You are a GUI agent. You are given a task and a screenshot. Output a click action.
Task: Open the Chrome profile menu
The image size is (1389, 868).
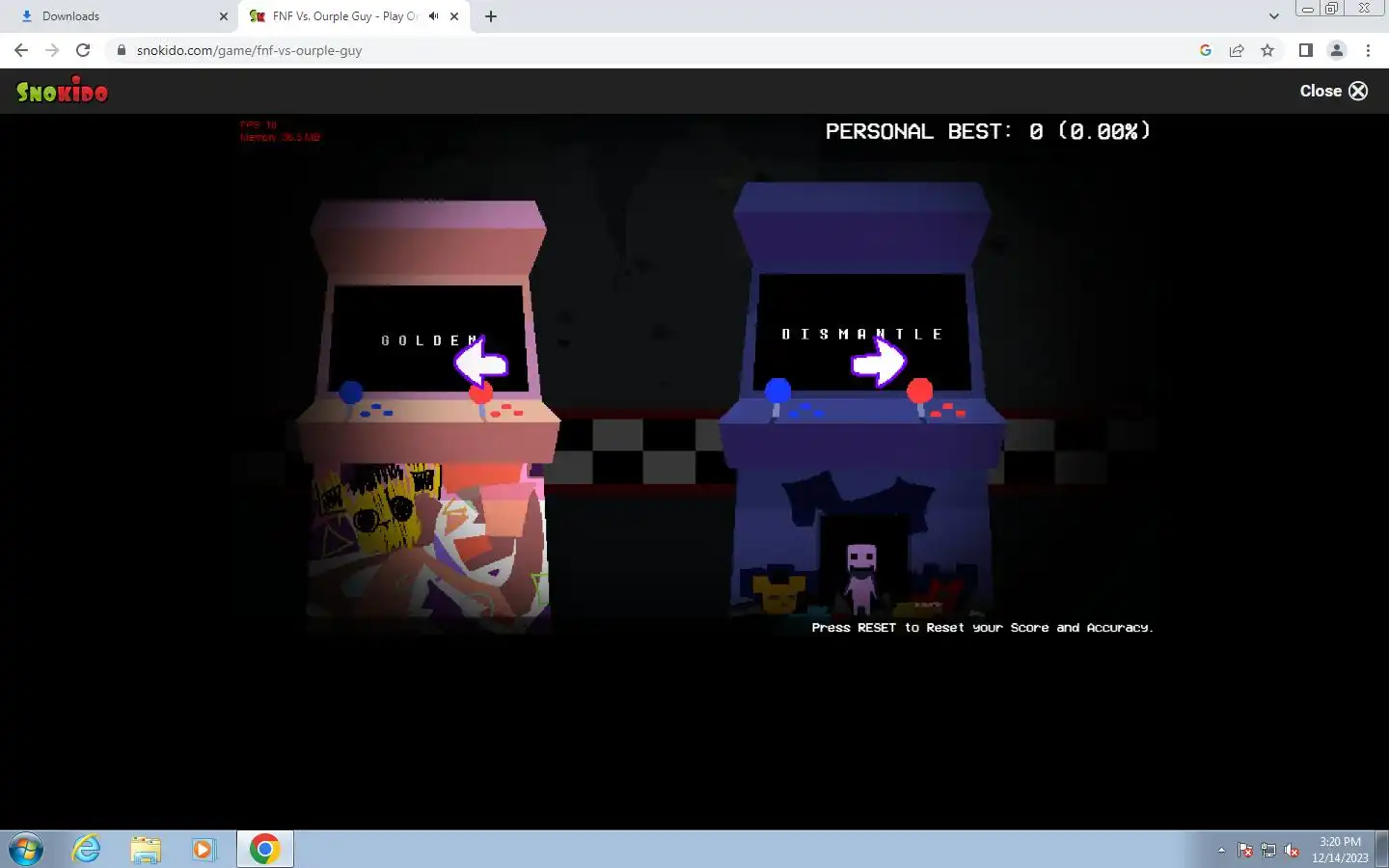1337,50
